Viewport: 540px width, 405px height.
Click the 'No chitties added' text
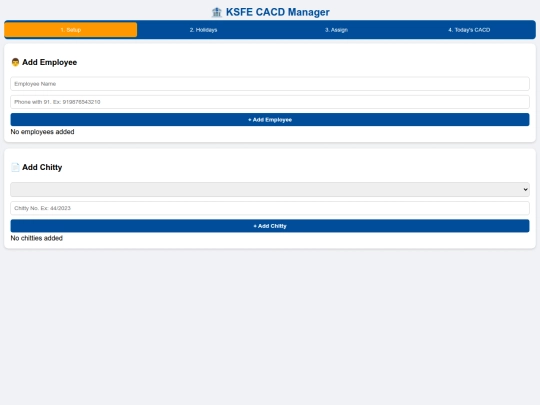click(37, 238)
